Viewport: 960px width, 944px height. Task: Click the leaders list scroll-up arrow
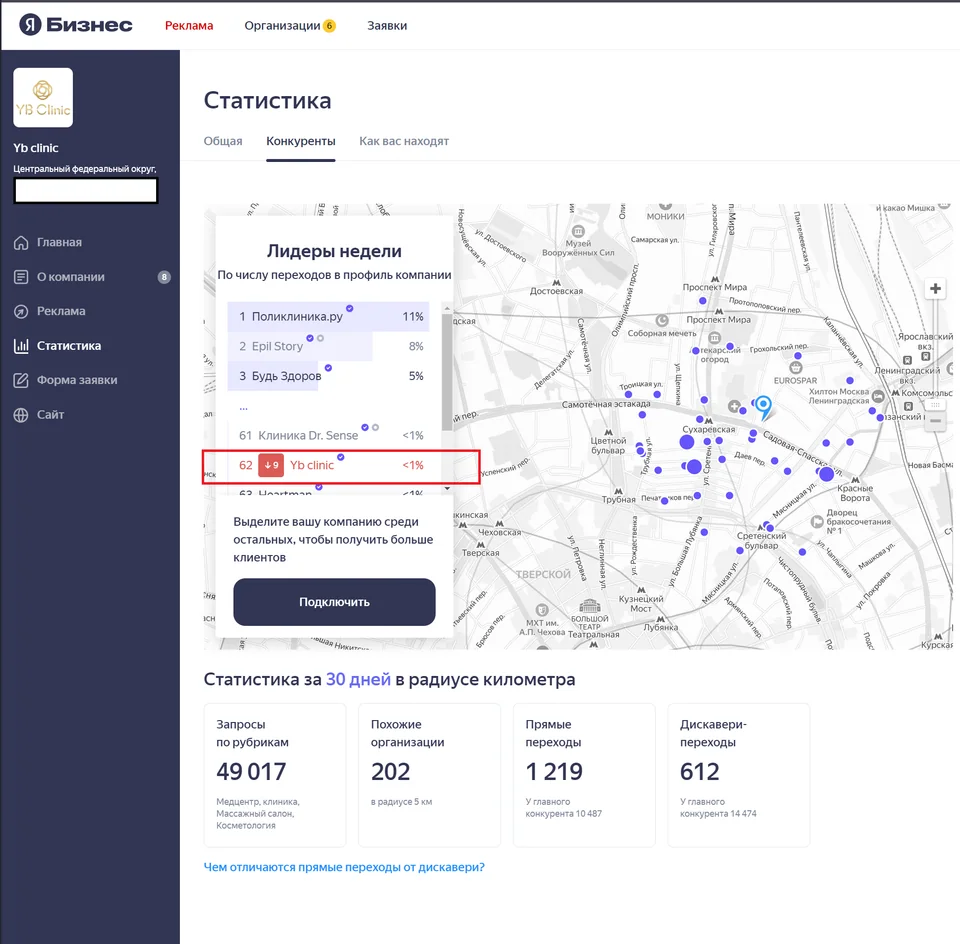tap(447, 308)
